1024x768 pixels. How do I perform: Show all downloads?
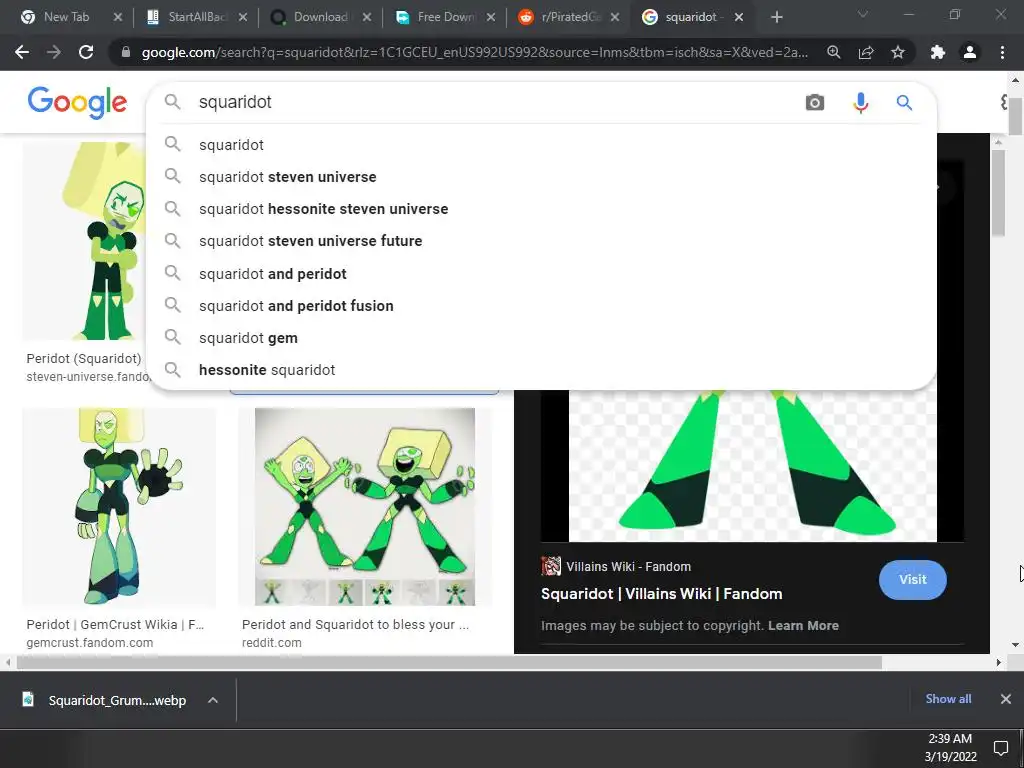(x=948, y=699)
